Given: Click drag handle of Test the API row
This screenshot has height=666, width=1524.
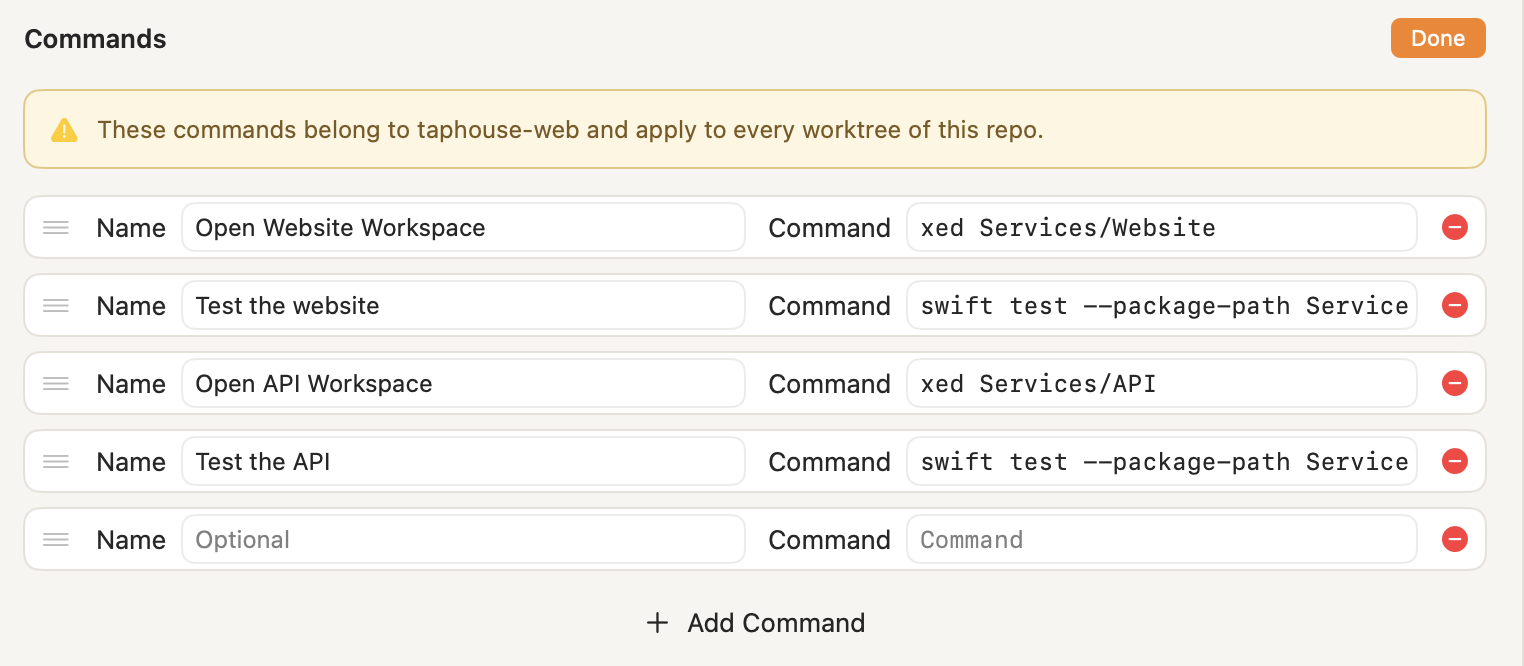Looking at the screenshot, I should [56, 462].
